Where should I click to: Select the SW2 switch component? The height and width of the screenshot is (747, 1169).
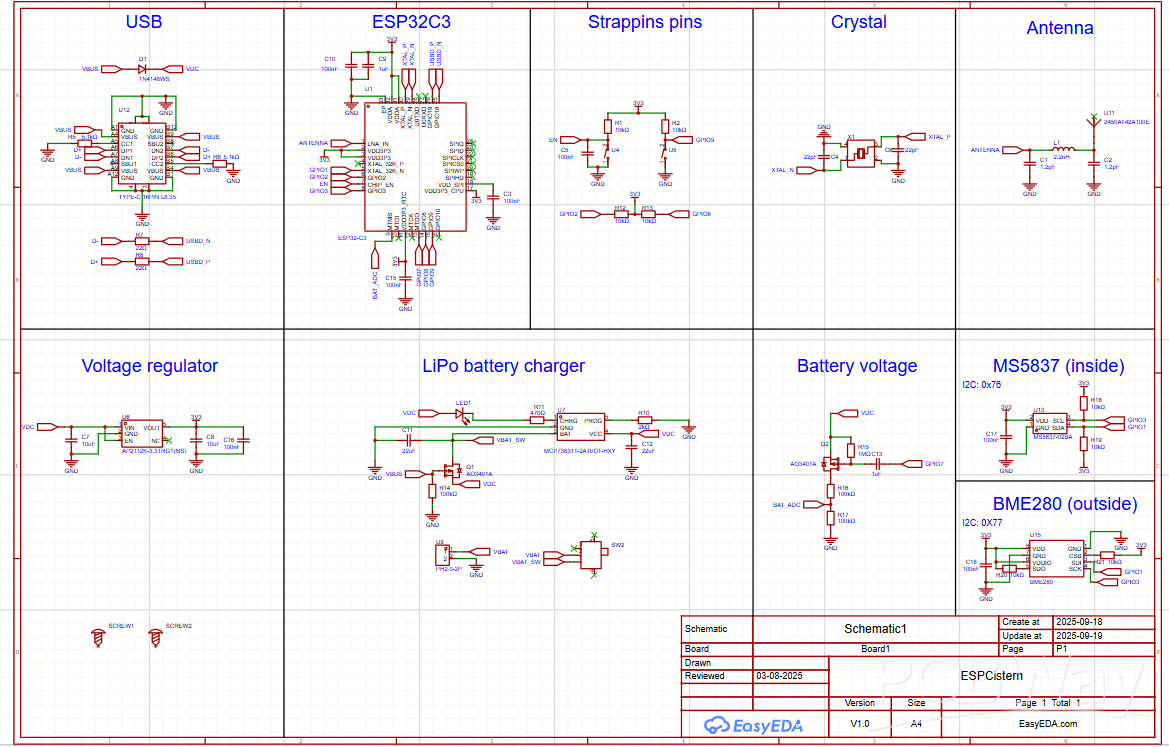[x=594, y=554]
